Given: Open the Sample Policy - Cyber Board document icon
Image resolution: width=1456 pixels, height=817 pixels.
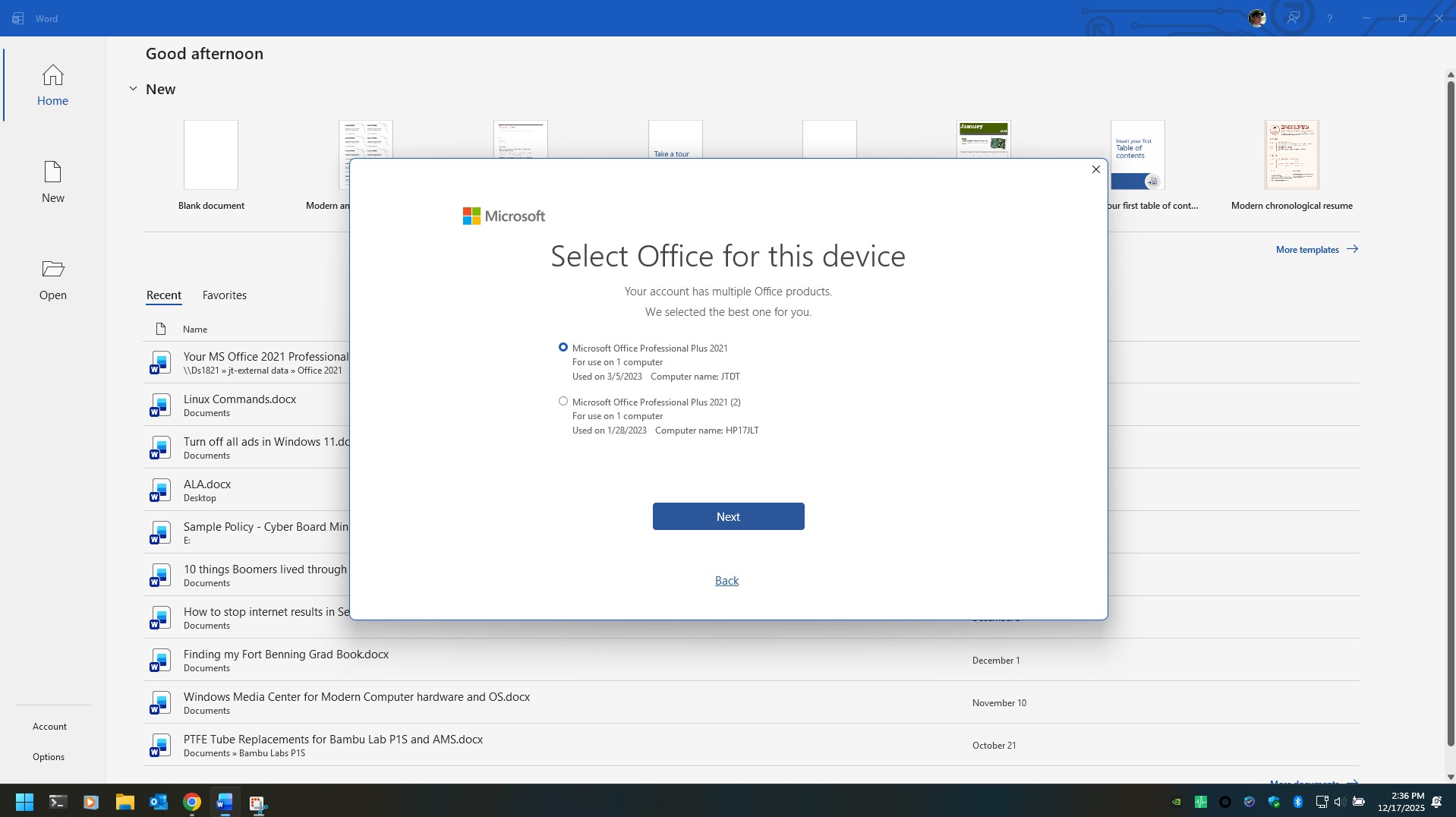Looking at the screenshot, I should point(159,532).
